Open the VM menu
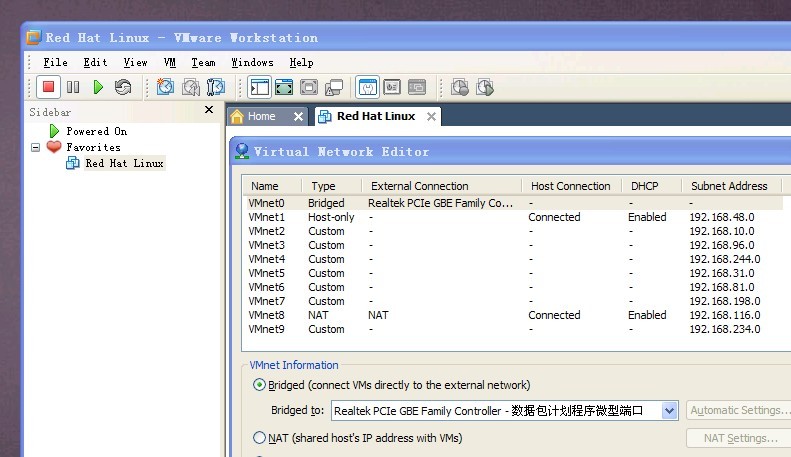 coord(169,62)
